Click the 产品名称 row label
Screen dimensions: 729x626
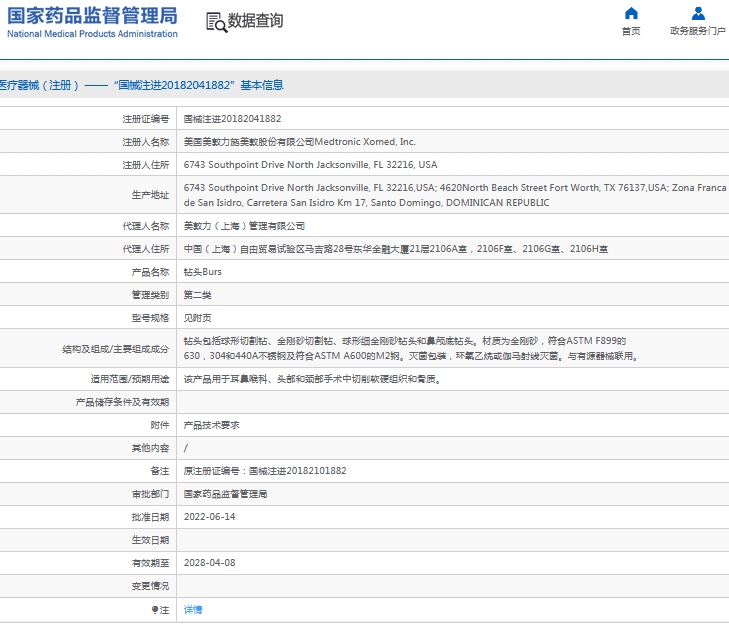tap(151, 272)
